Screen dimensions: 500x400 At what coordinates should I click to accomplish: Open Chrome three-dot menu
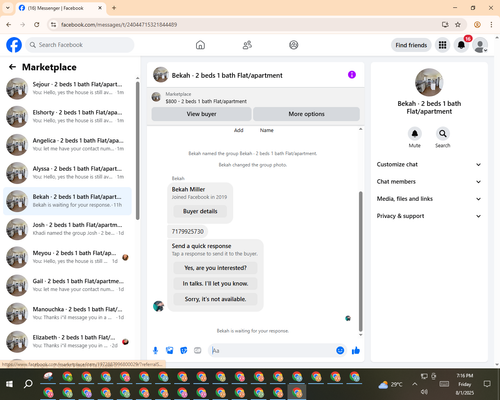(x=491, y=25)
